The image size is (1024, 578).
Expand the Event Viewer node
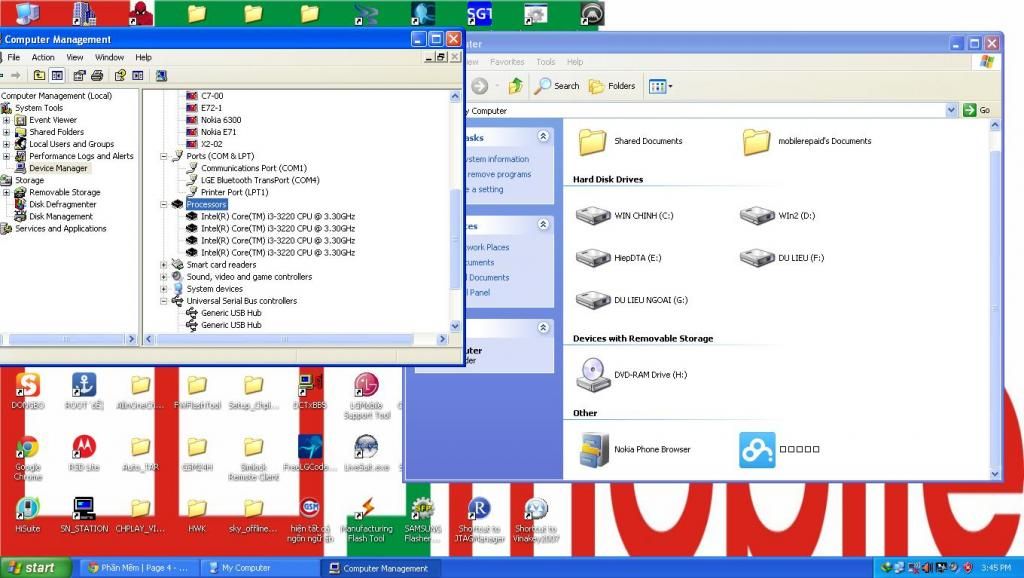[7, 120]
